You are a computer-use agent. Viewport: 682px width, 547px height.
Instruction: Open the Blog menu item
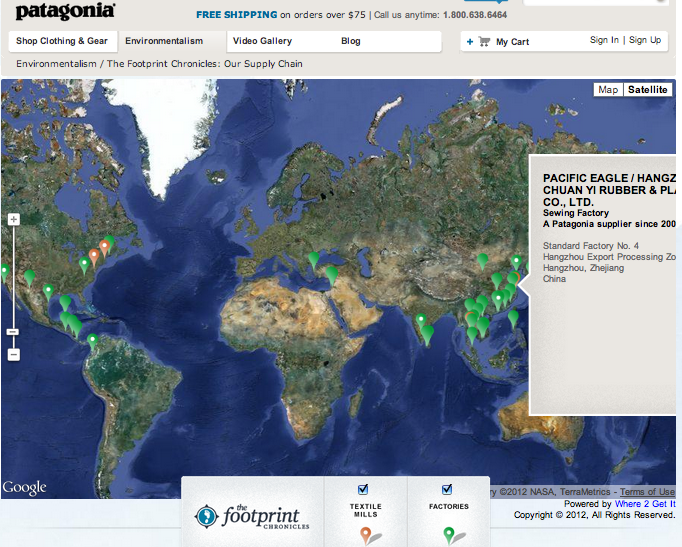coord(351,41)
